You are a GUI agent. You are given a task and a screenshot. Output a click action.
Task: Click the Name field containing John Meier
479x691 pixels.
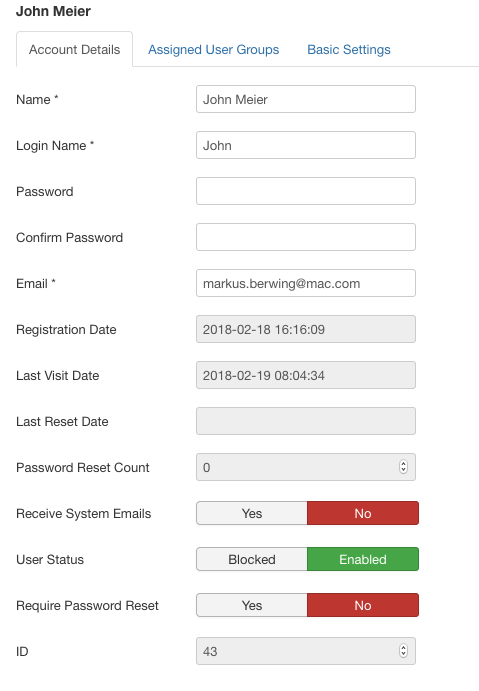tap(306, 99)
